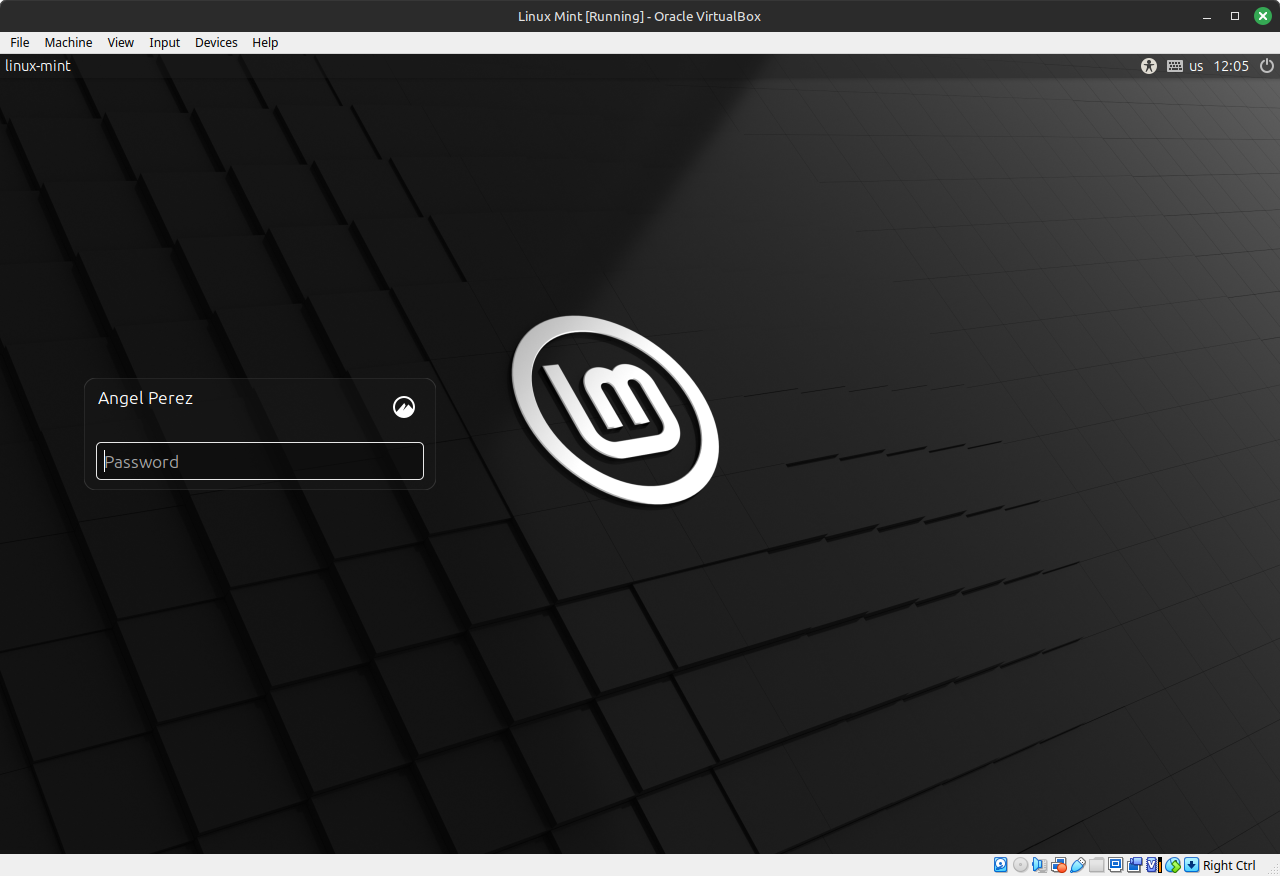Minimize the VirtualBox window

1207,16
